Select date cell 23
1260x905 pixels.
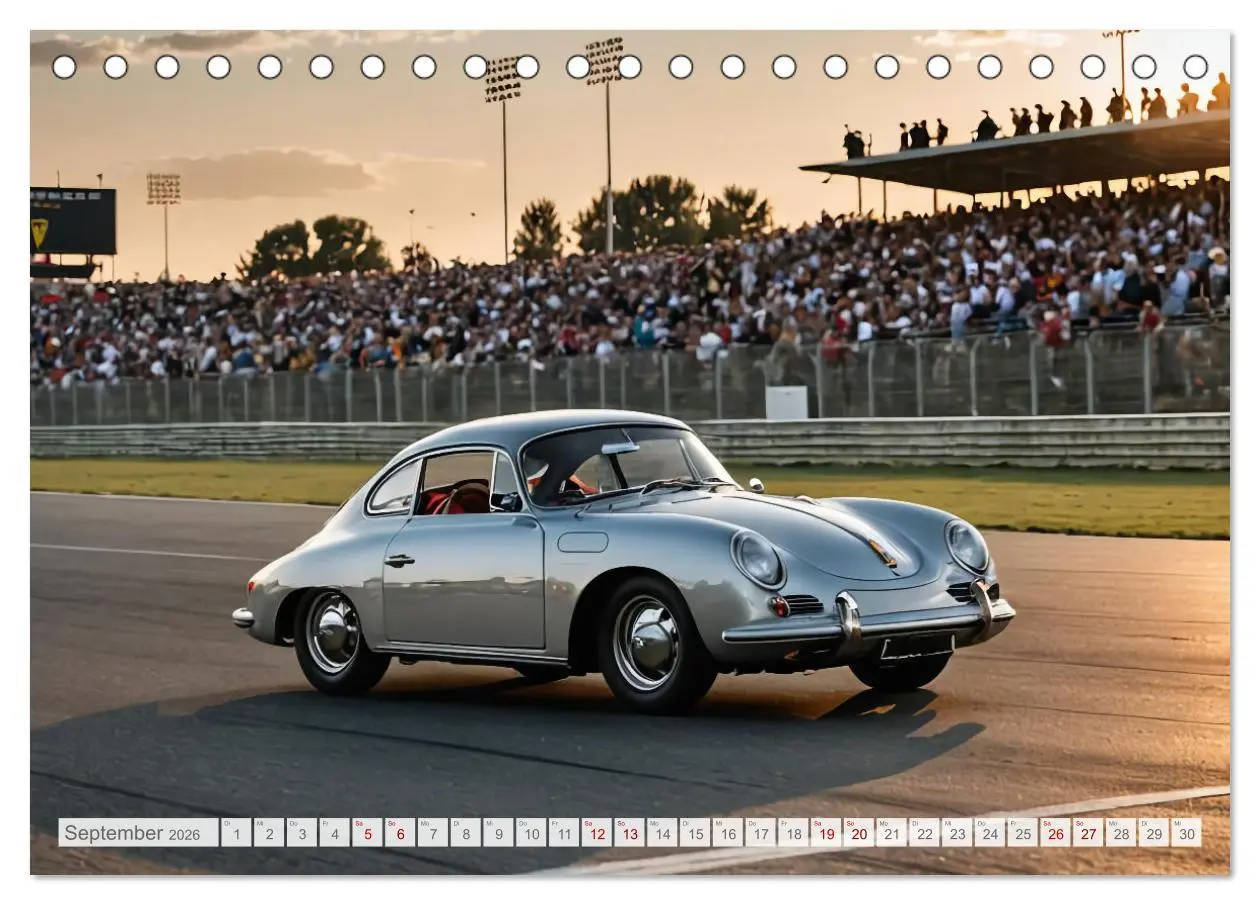pos(957,833)
